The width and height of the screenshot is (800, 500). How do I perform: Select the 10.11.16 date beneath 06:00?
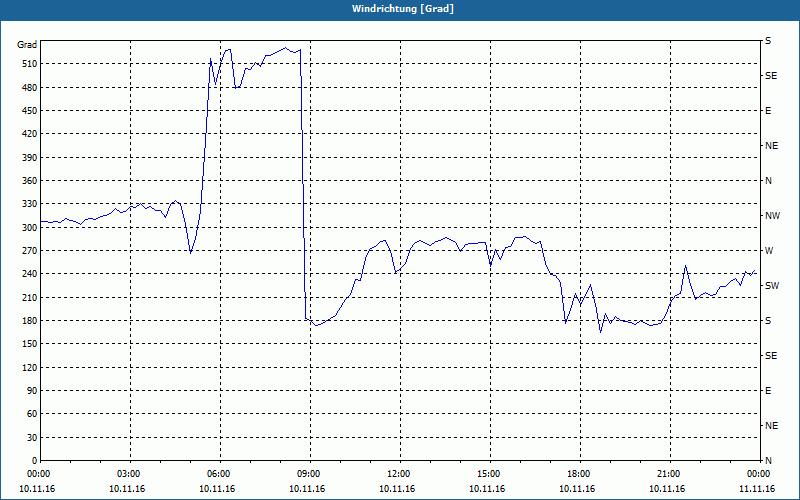[x=217, y=489]
